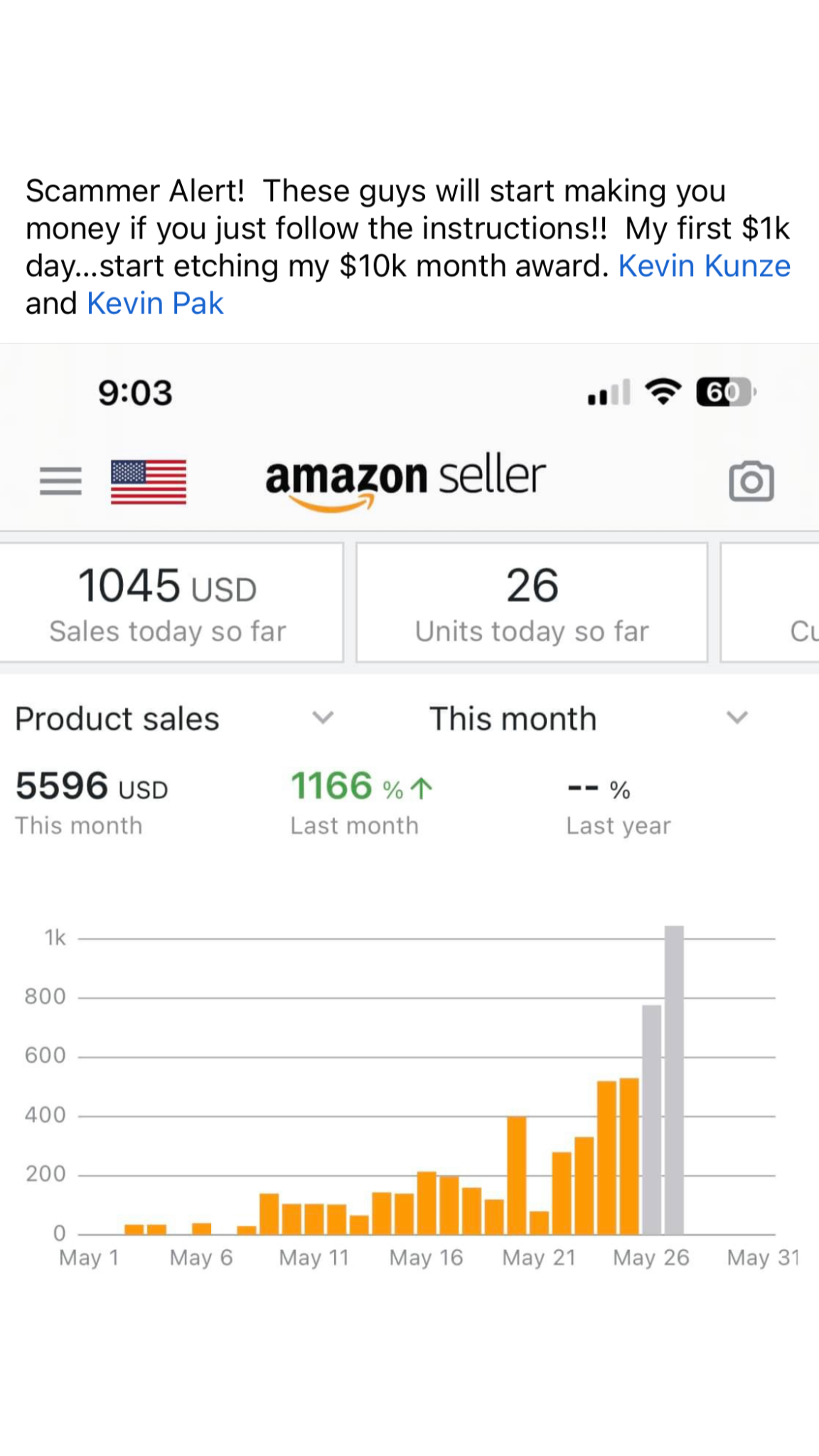Open Kevin Pak profile link

155,304
